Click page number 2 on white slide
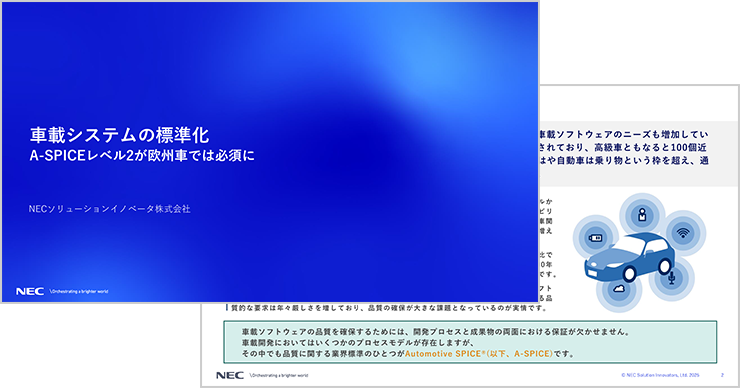740x388 pixels. tap(722, 375)
